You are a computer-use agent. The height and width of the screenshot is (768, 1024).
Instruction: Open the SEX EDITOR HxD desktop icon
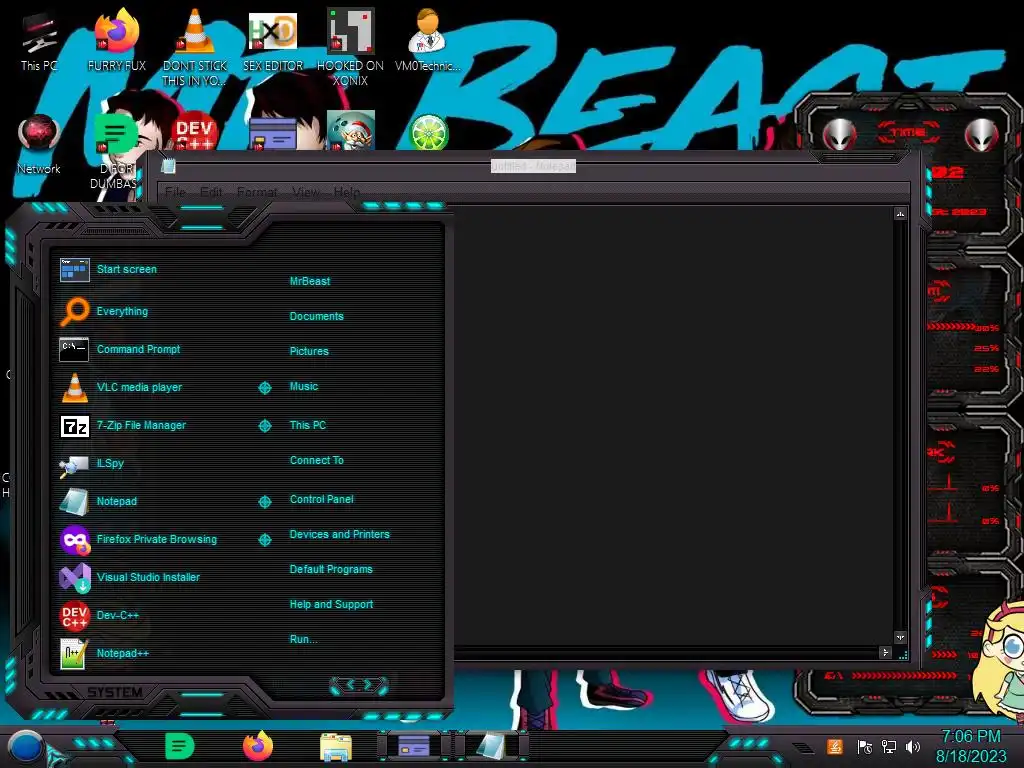point(273,40)
